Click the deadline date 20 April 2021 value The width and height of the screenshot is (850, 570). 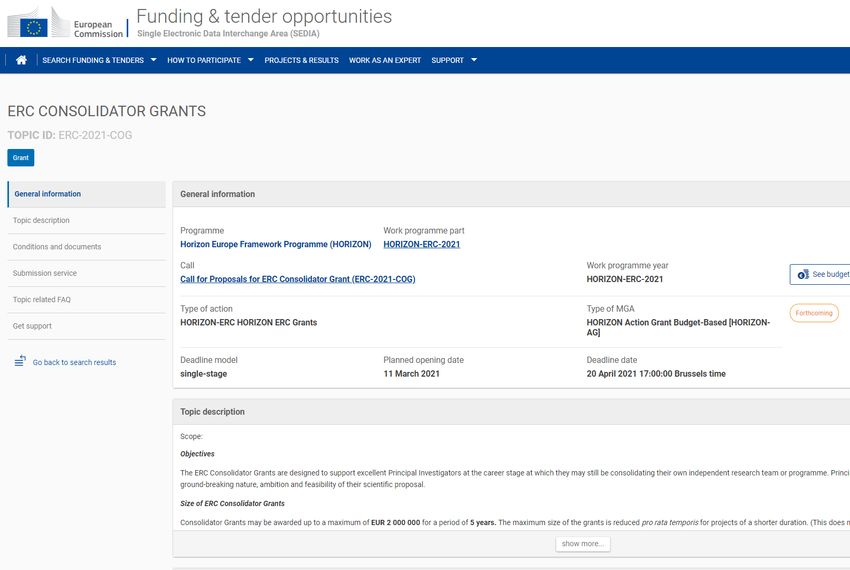pos(656,374)
